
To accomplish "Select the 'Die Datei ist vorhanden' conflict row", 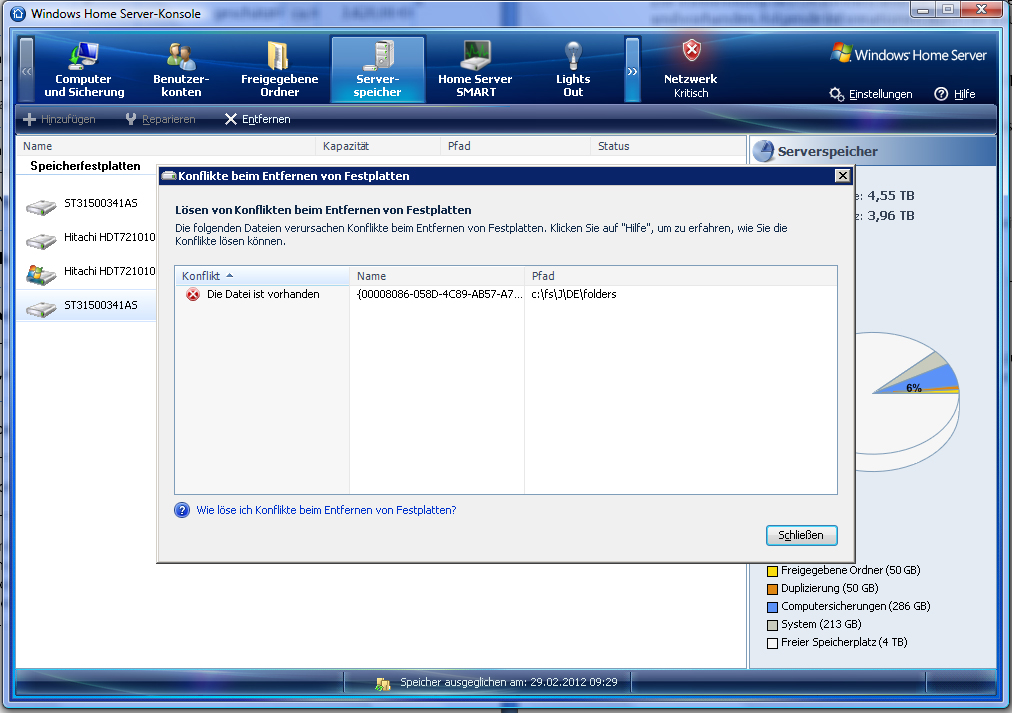I will (263, 295).
